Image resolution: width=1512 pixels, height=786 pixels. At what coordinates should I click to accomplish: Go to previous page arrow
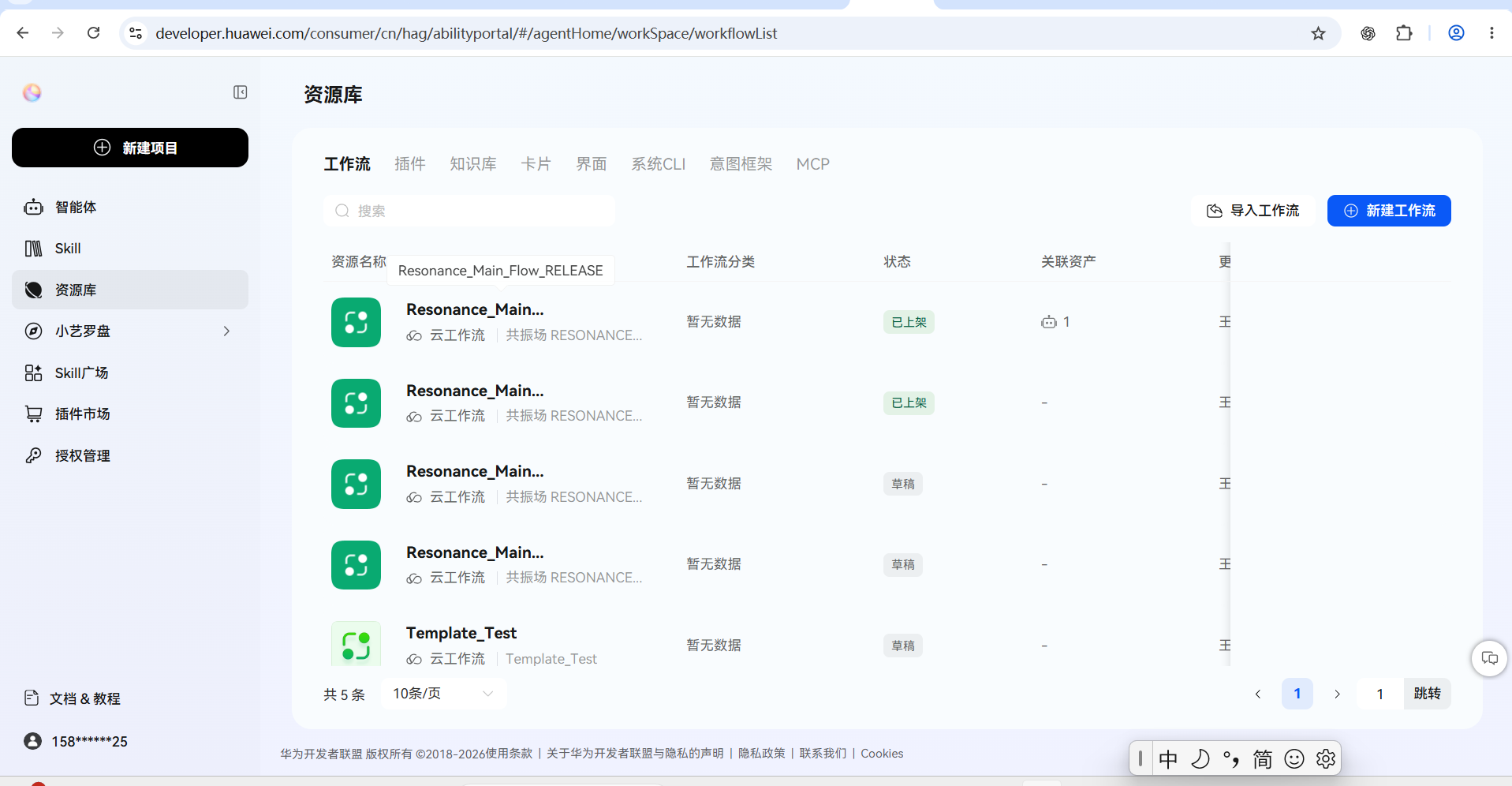1258,694
